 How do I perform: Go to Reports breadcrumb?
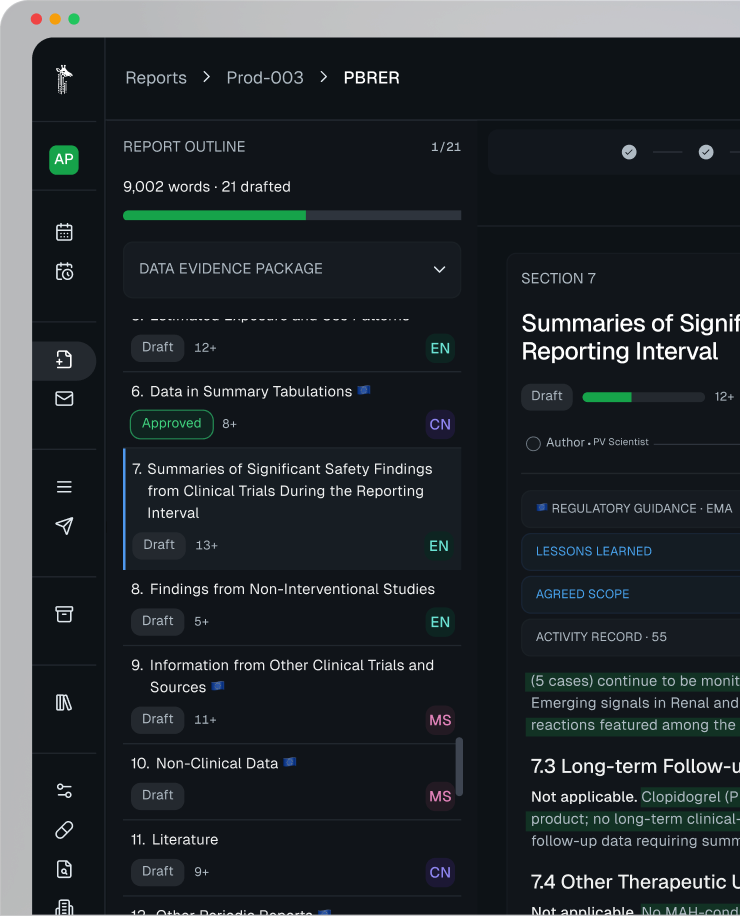click(x=156, y=78)
